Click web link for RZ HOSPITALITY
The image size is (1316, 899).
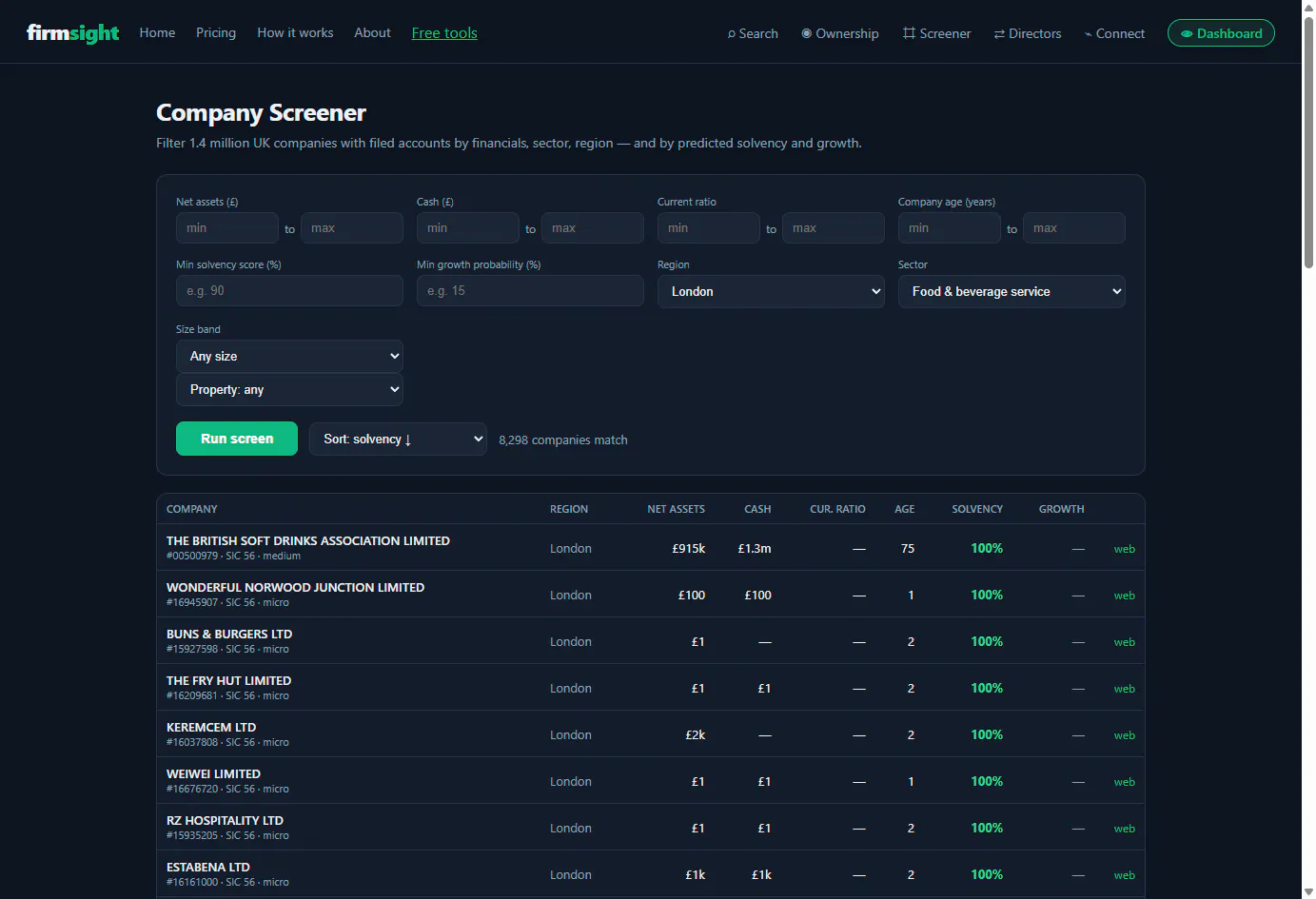coord(1124,829)
